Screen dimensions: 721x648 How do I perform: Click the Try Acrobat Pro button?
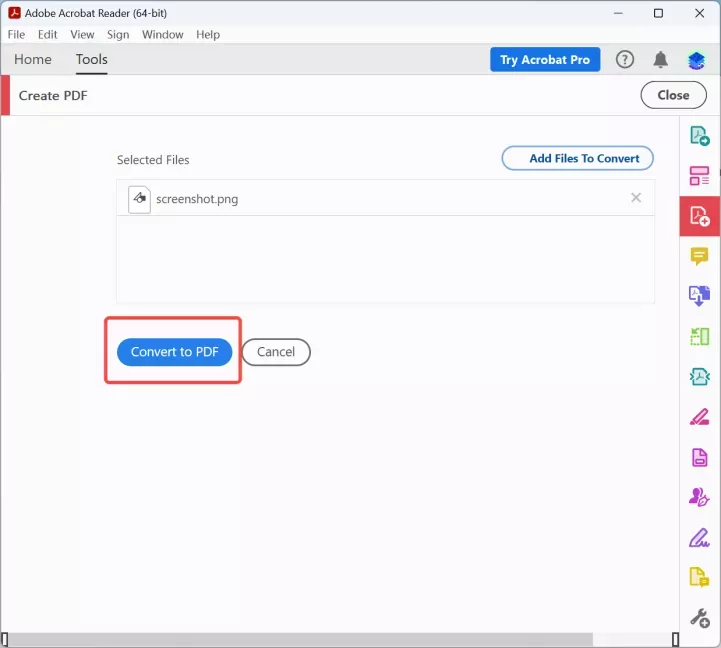point(545,59)
